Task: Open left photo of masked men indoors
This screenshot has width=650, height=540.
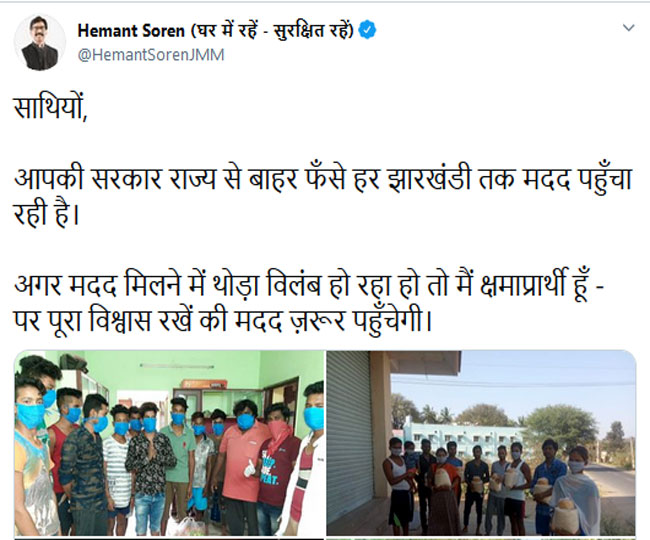Action: tap(169, 443)
